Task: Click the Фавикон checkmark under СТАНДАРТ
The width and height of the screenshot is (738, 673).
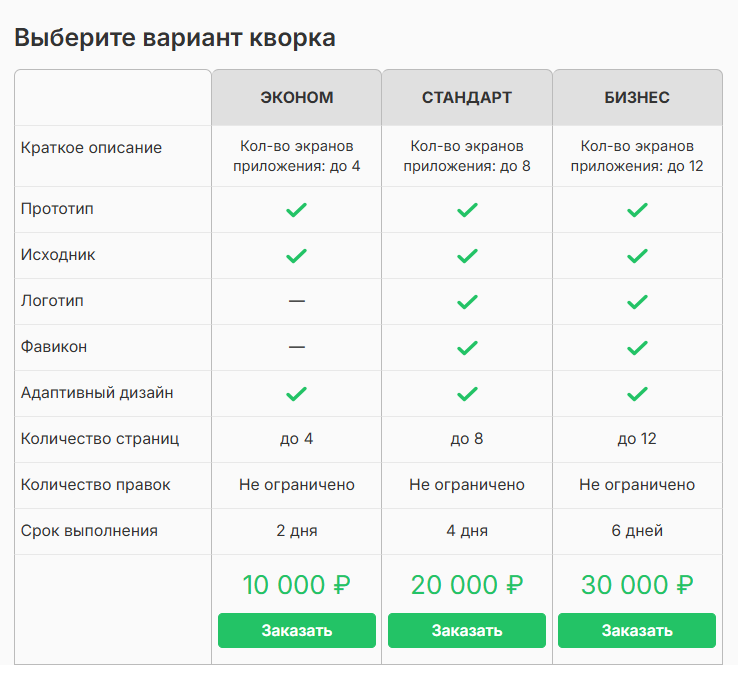Action: coord(467,348)
